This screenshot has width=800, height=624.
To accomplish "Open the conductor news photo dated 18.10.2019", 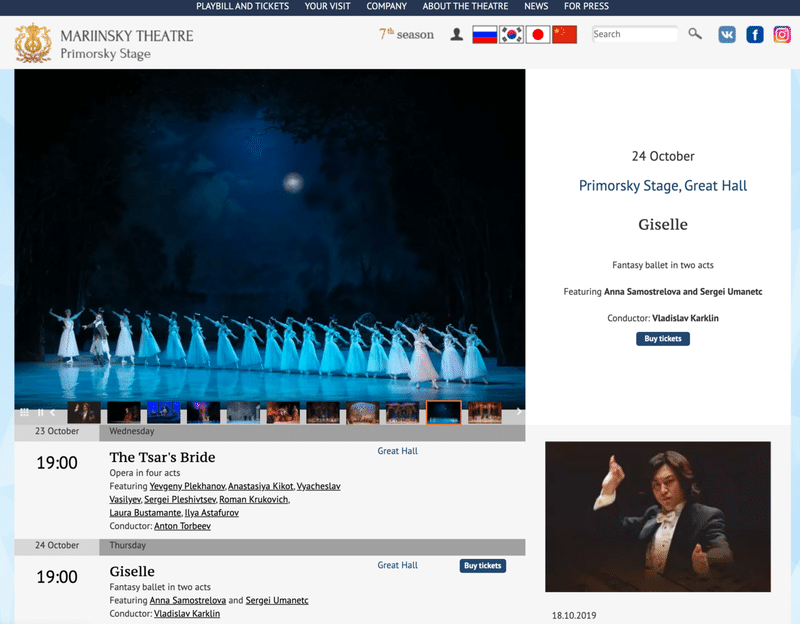I will pyautogui.click(x=658, y=517).
